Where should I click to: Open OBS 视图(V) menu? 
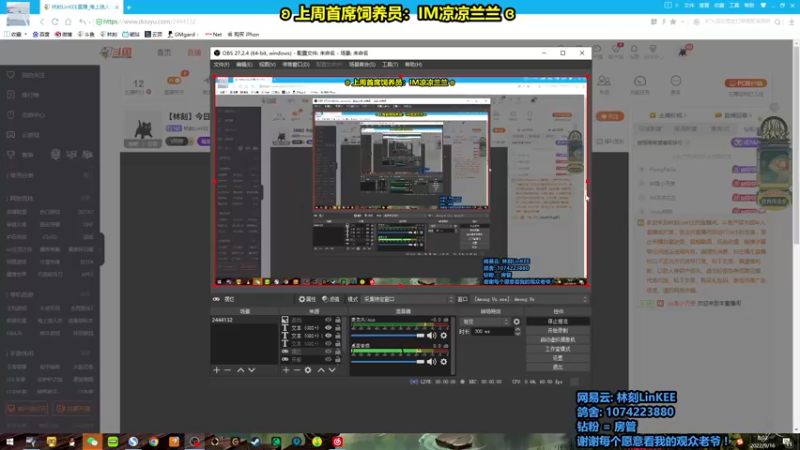tap(267, 65)
